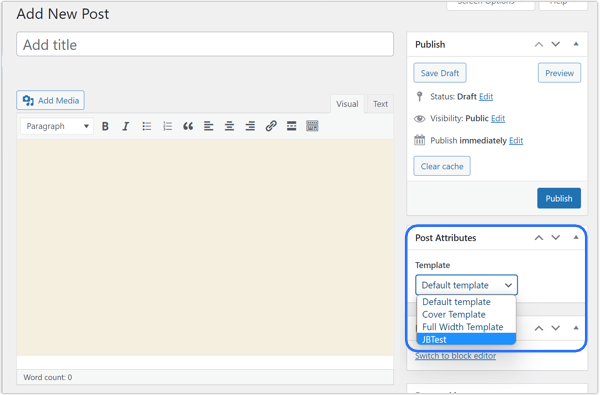Viewport: 600px width, 395px height.
Task: Align text left
Action: point(209,126)
